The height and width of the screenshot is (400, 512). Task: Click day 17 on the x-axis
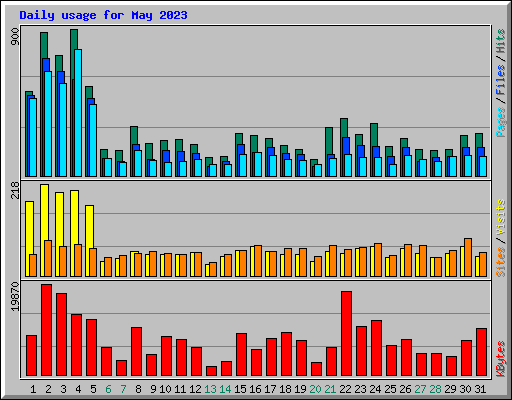pos(270,389)
